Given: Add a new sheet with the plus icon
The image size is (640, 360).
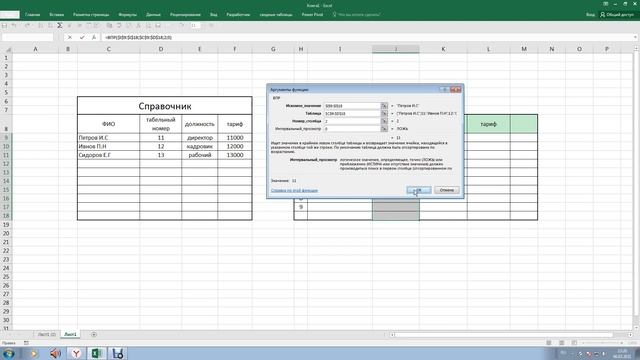Looking at the screenshot, I should pos(94,334).
